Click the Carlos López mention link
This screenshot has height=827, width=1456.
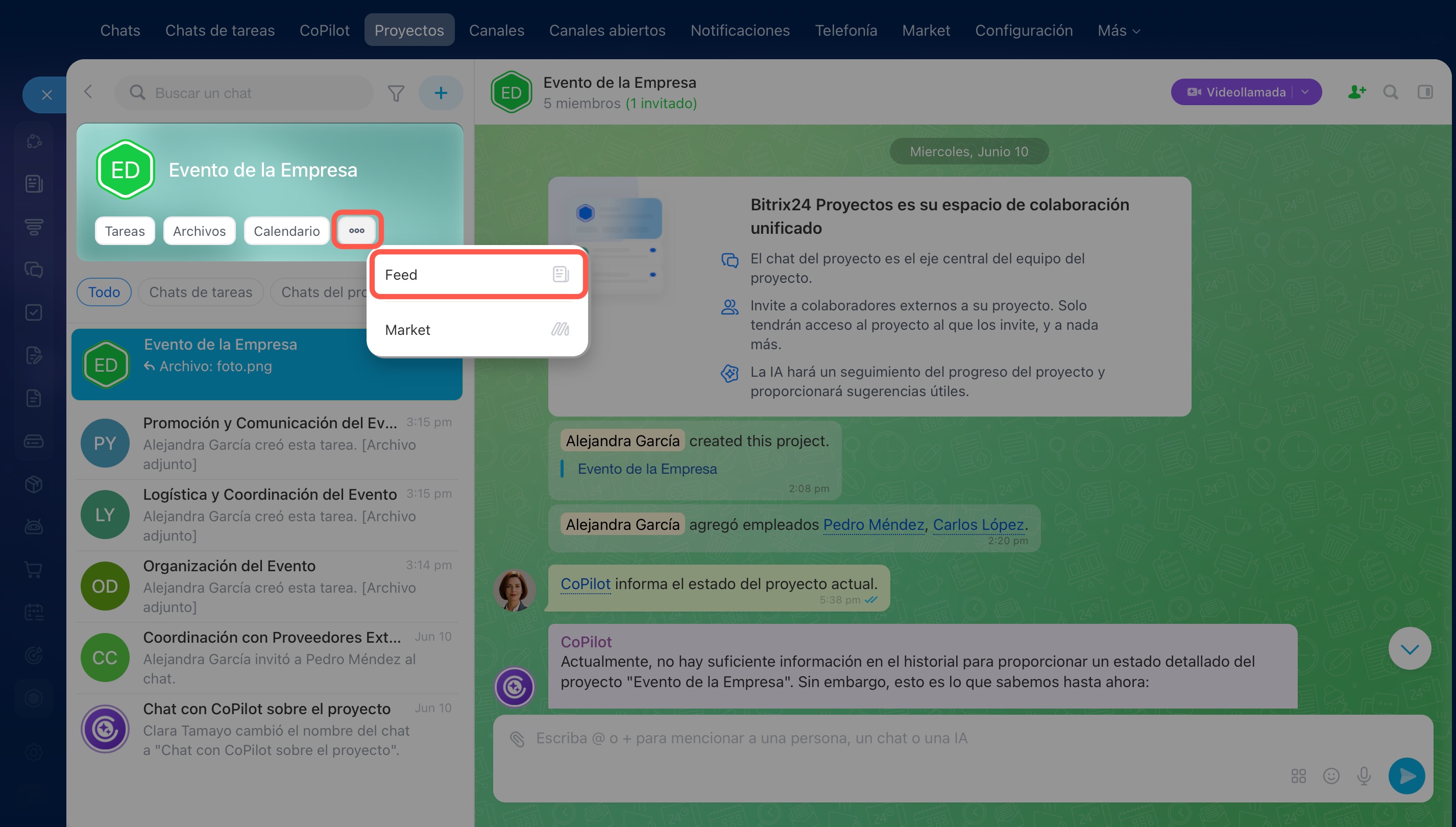point(979,525)
